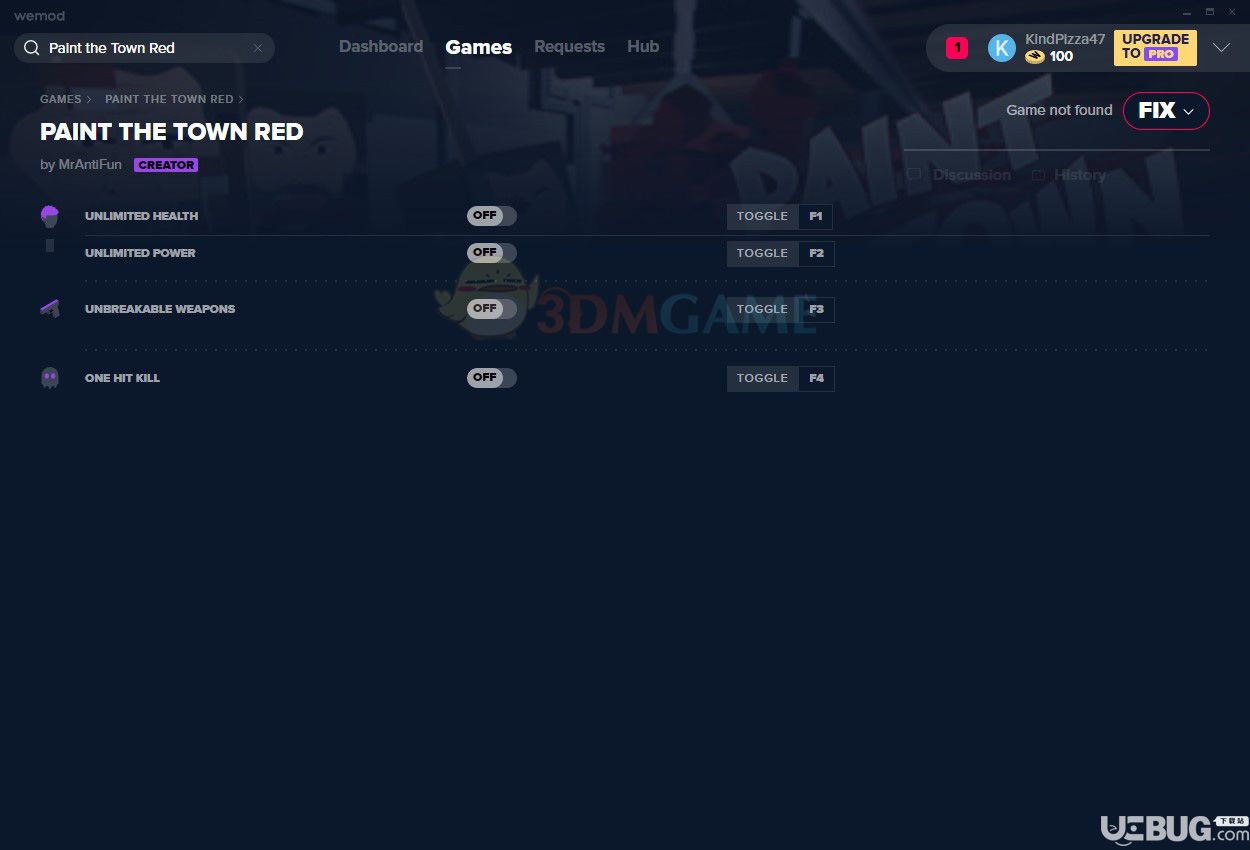Click Upgrade to Pro button
This screenshot has width=1250, height=850.
point(1155,48)
